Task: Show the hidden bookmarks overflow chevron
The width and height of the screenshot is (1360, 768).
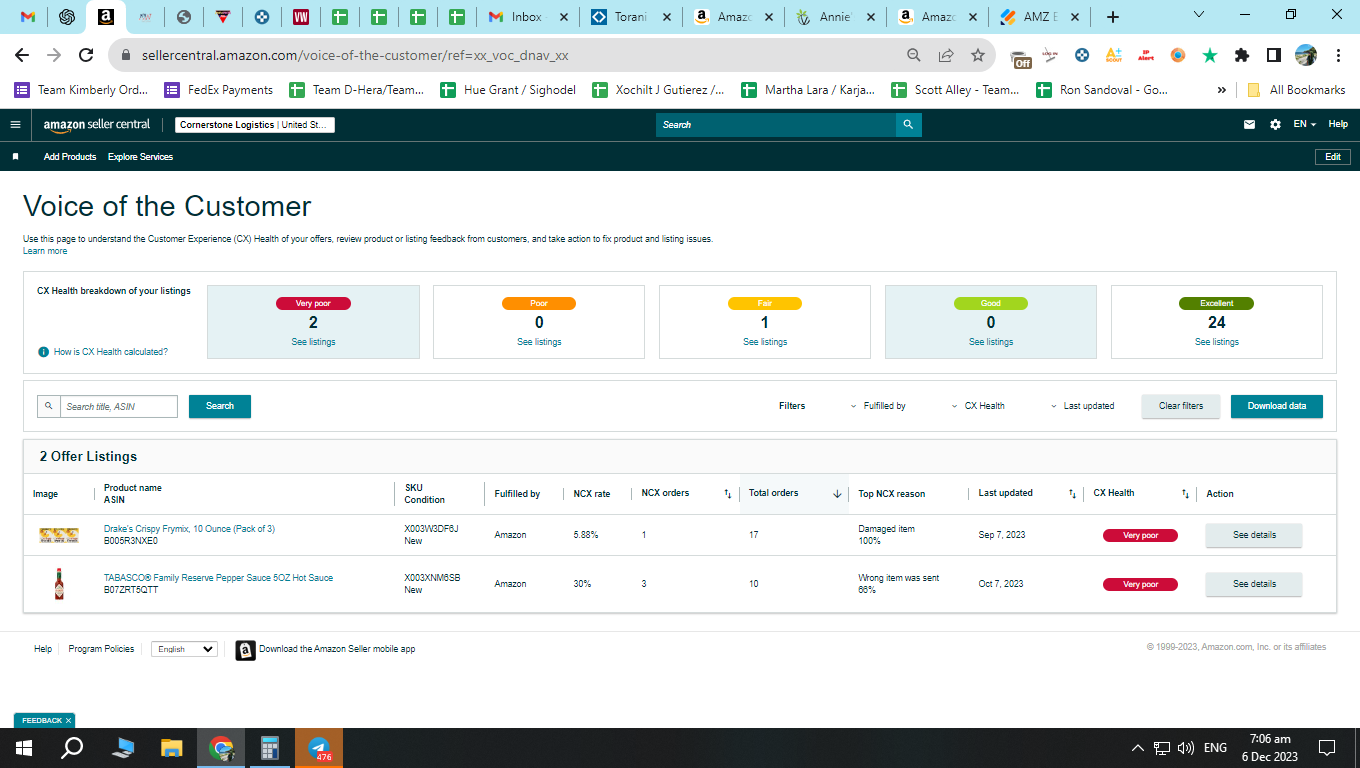Action: [x=1222, y=90]
